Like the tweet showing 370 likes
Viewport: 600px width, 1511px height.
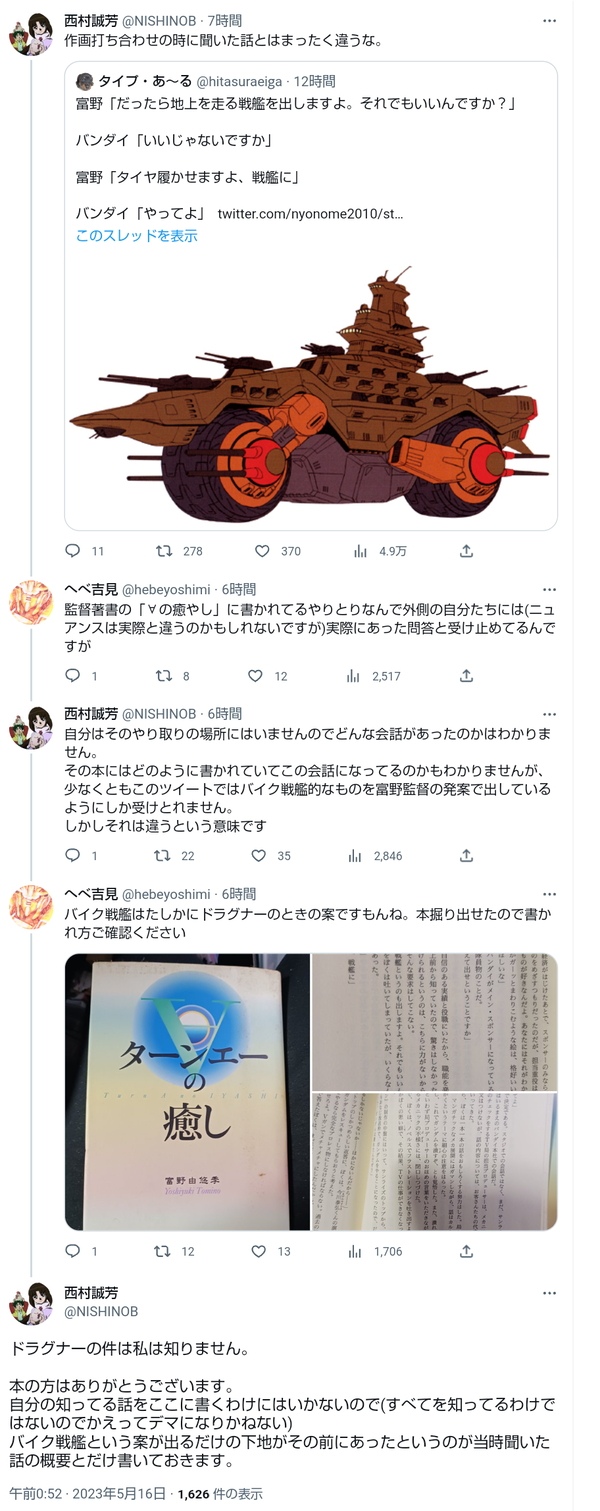262,551
